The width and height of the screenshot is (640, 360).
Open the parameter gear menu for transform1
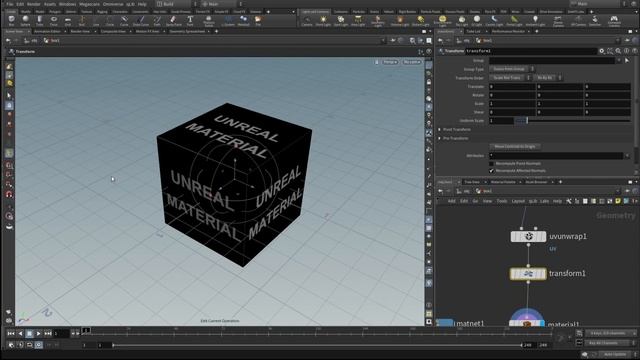[x=602, y=51]
